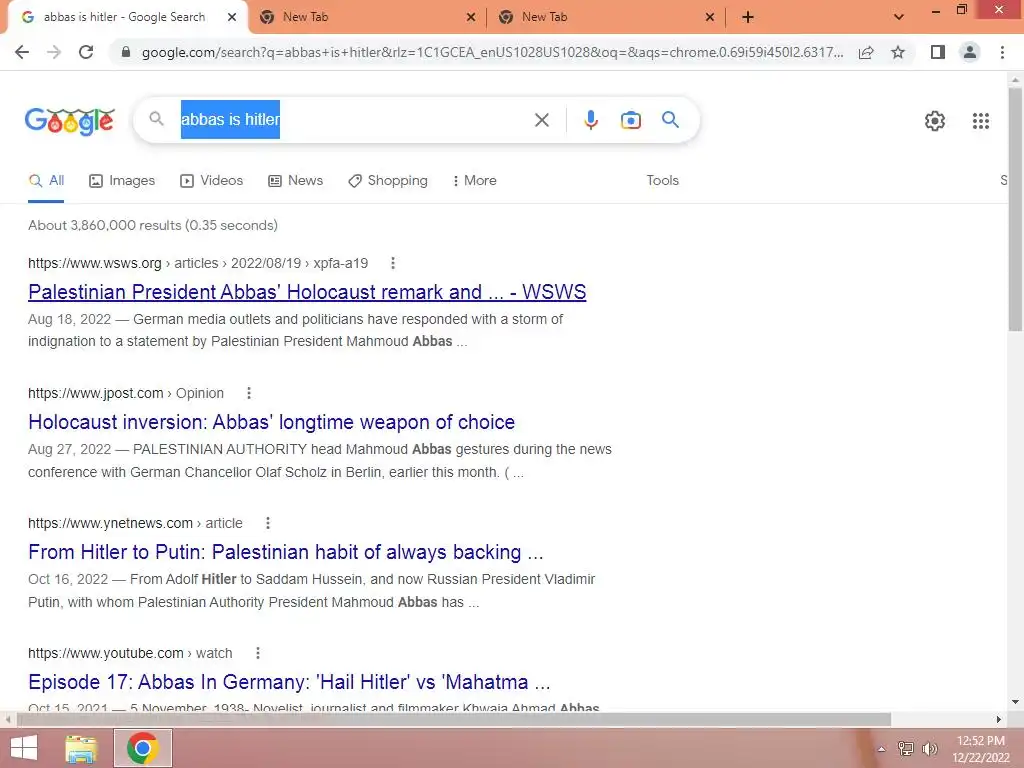This screenshot has width=1024, height=768.
Task: Open the taskbar clock and date
Action: tap(980, 749)
